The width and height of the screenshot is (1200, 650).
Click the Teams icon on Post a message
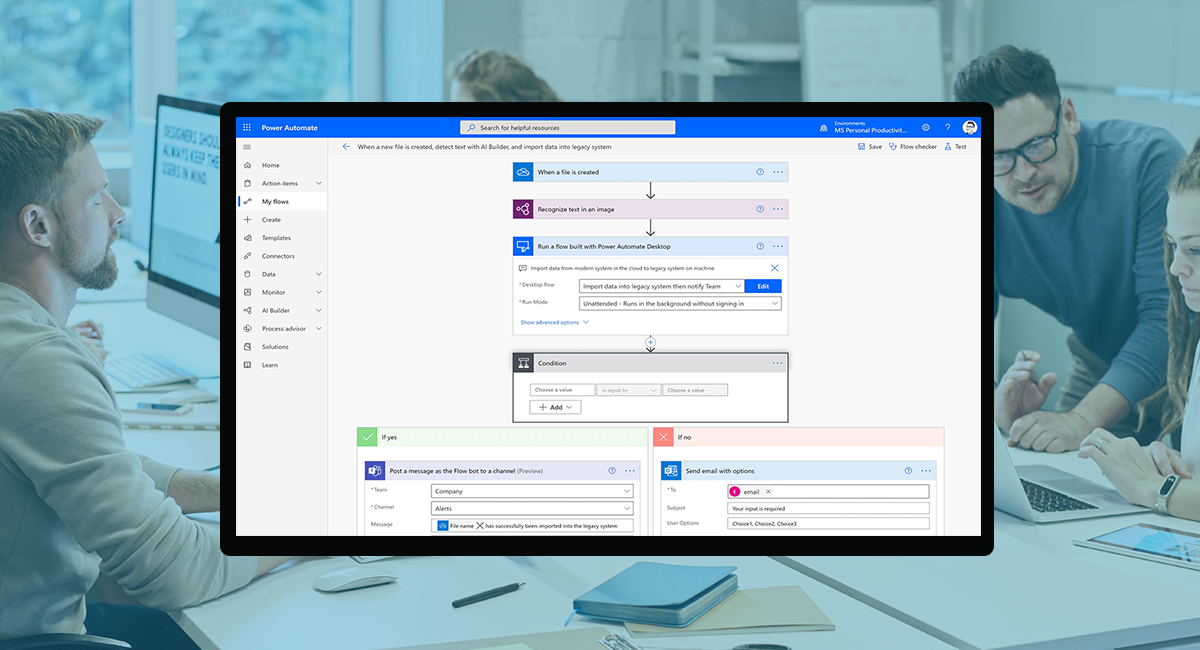click(x=375, y=470)
